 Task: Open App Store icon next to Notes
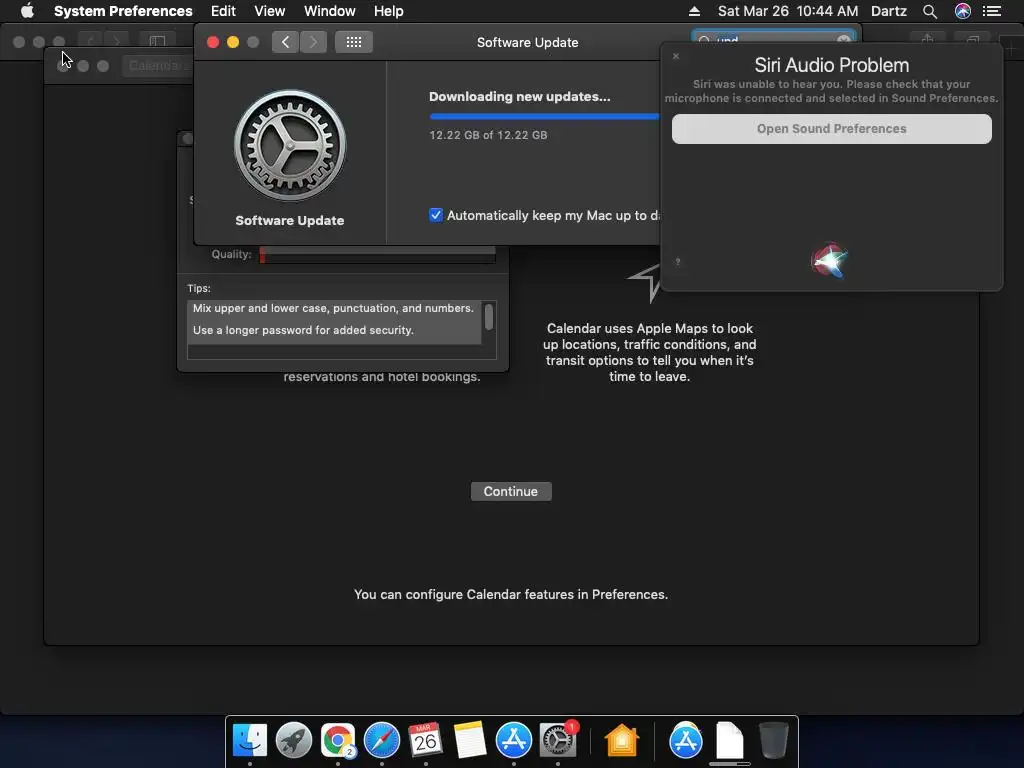point(514,741)
